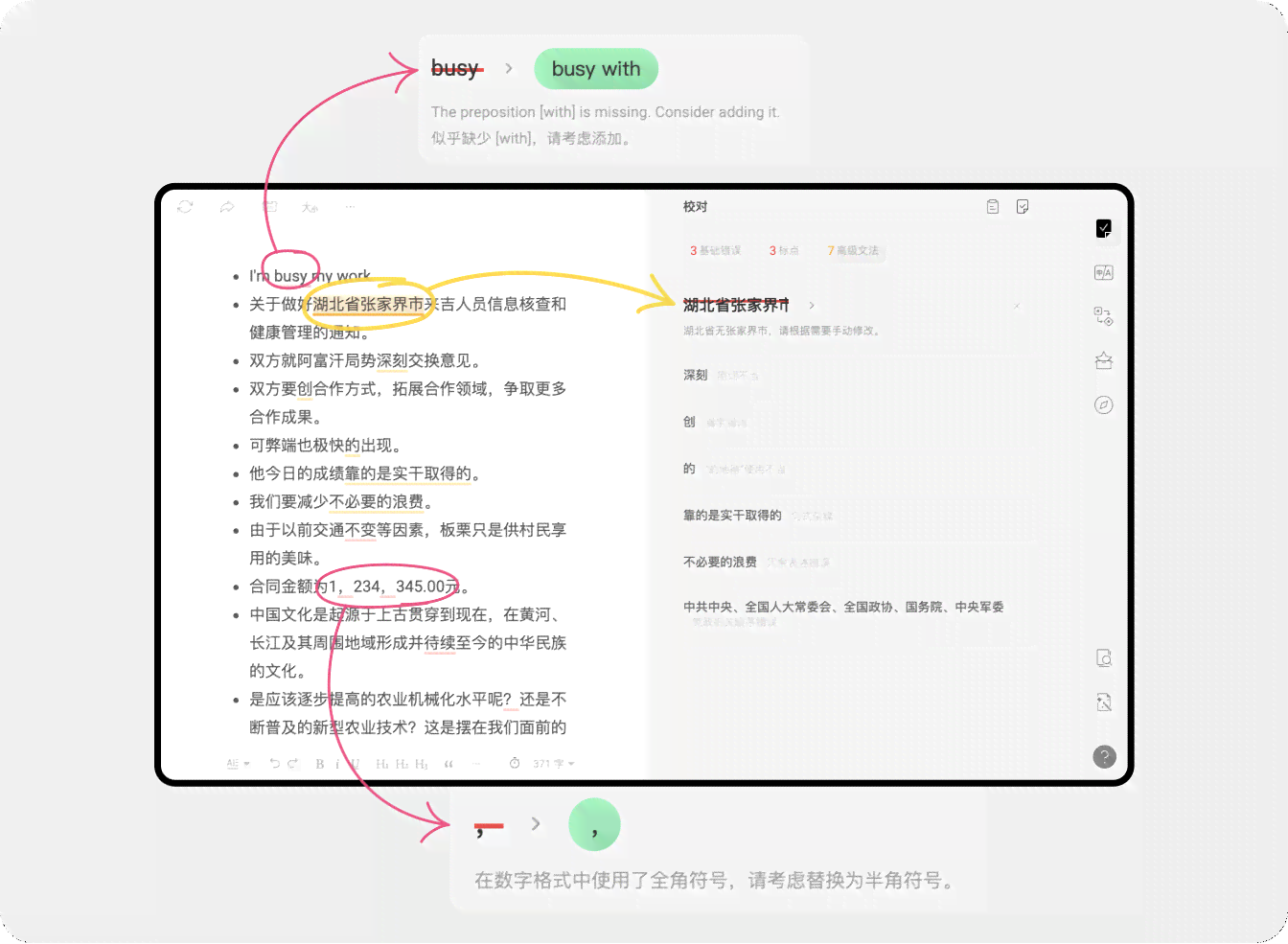This screenshot has height=944, width=1288.
Task: Click the checked-note icon in the 校对 header
Action: [1023, 207]
